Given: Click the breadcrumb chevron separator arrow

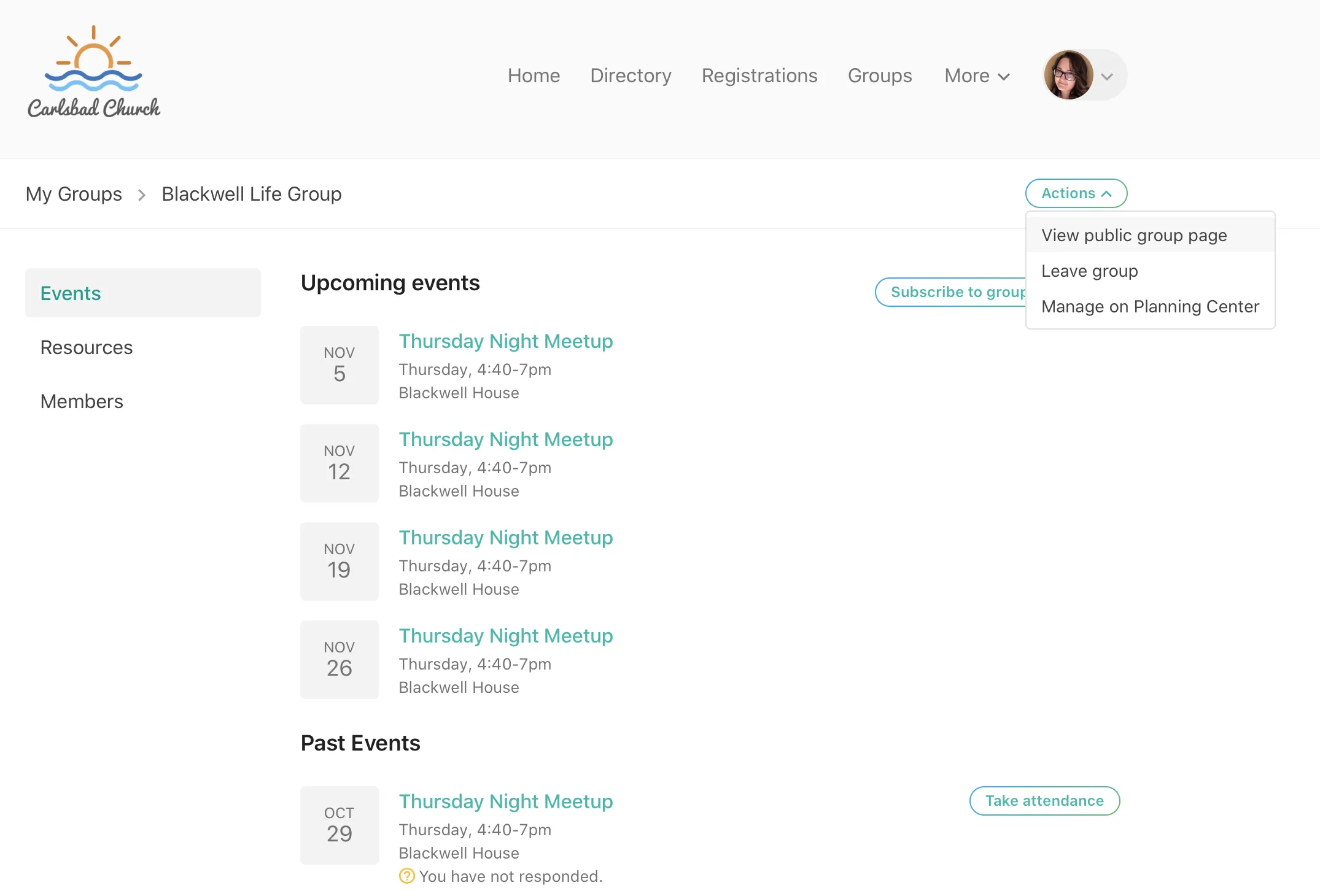Looking at the screenshot, I should pos(142,195).
